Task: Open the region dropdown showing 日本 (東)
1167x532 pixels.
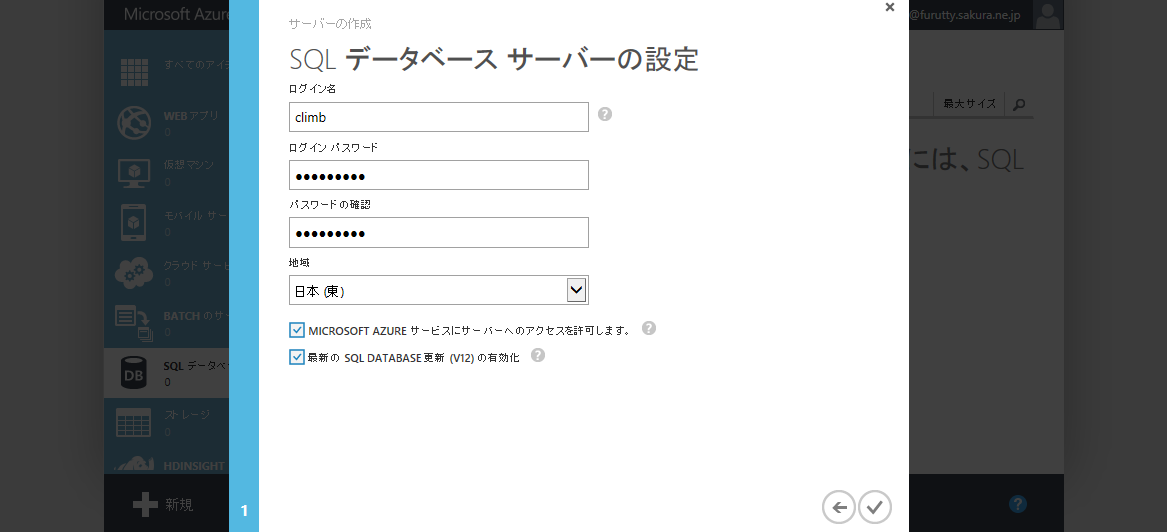Action: click(x=439, y=290)
